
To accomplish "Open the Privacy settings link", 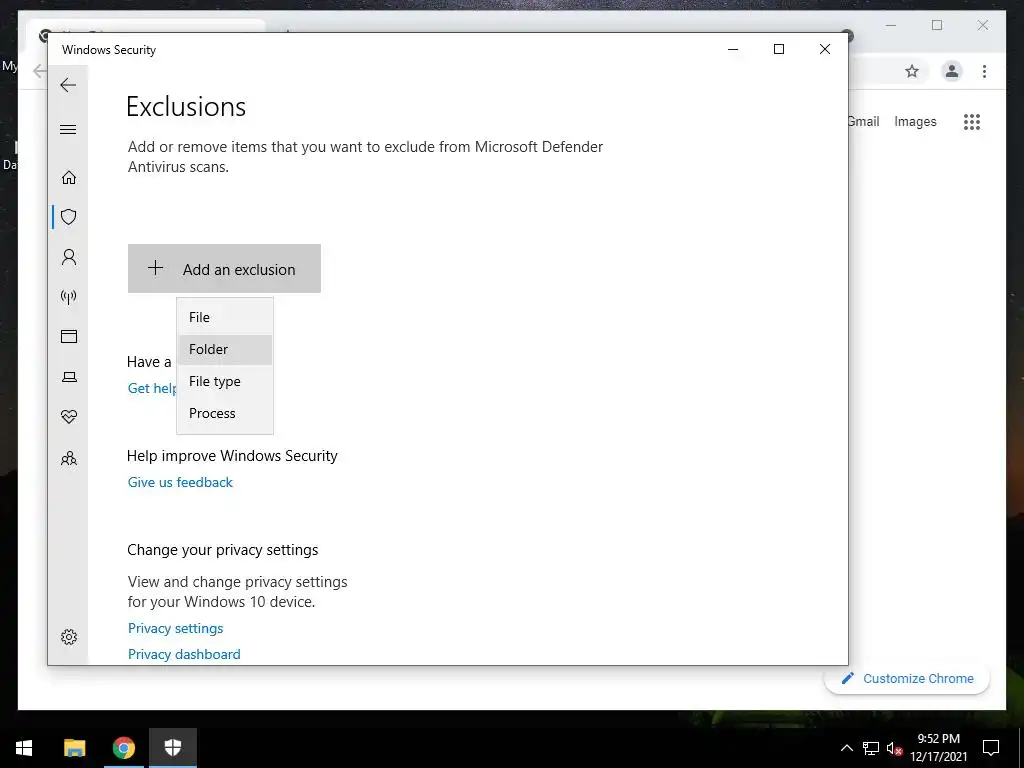I will (x=176, y=628).
